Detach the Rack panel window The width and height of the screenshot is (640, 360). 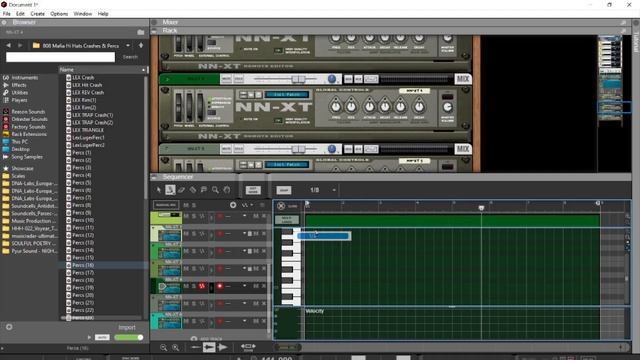(623, 31)
